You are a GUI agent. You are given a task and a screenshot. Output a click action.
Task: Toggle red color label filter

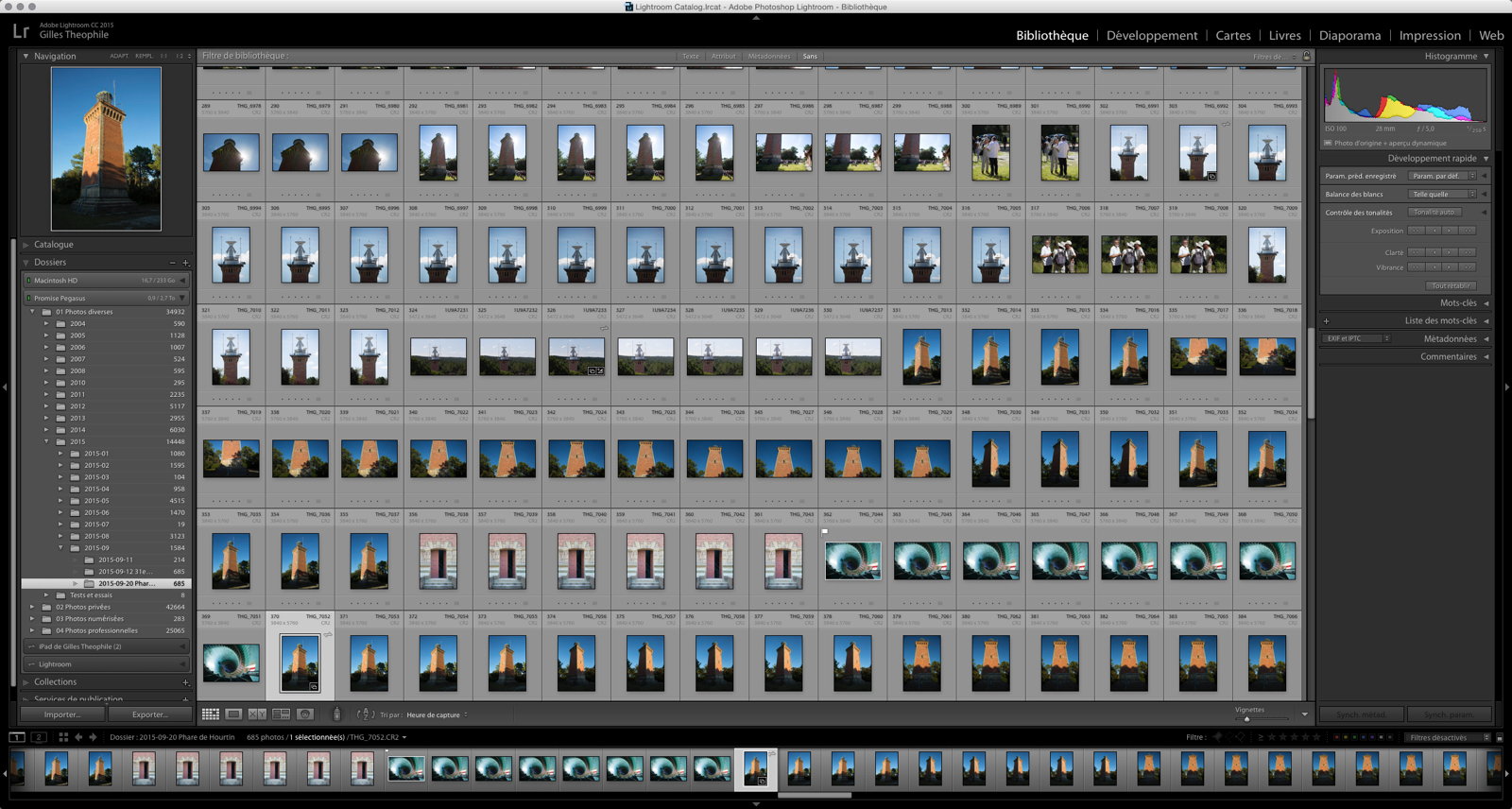pyautogui.click(x=1336, y=737)
